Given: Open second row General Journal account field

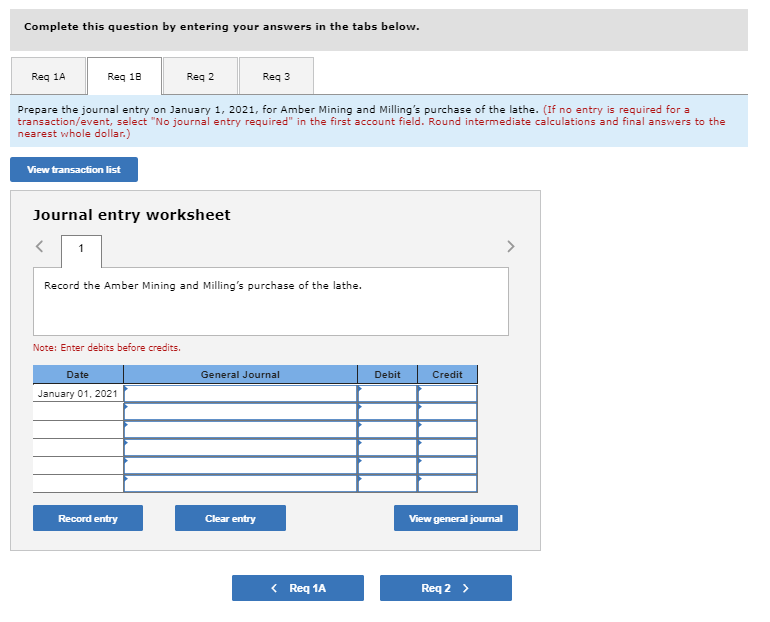Looking at the screenshot, I should pyautogui.click(x=240, y=411).
